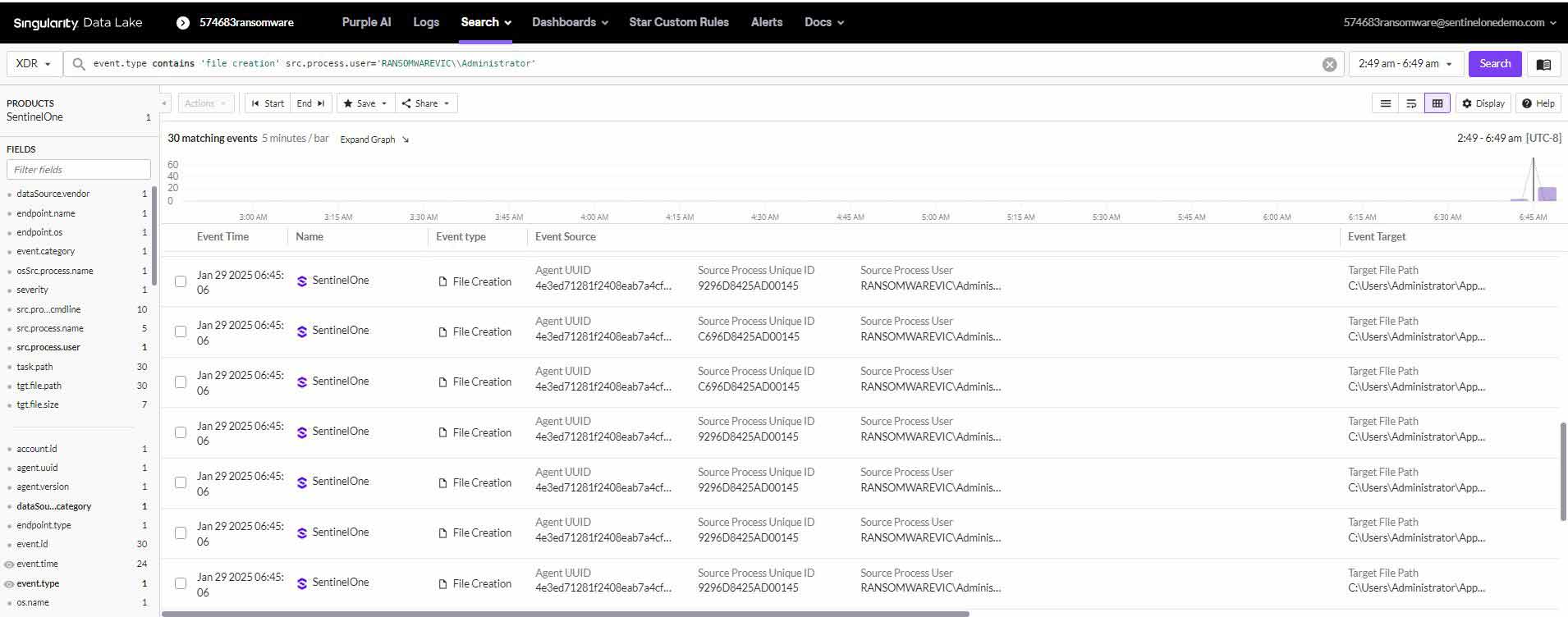Image resolution: width=1568 pixels, height=617 pixels.
Task: Jump to Start of results
Action: (268, 103)
